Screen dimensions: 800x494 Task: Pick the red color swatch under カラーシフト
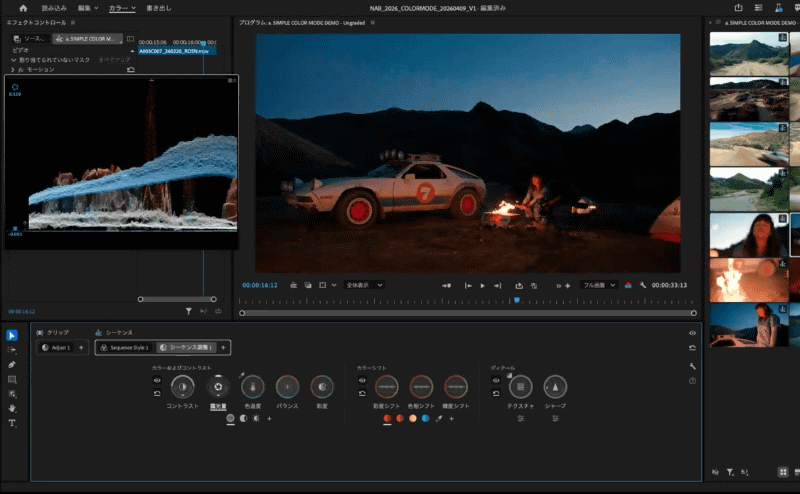(x=388, y=418)
